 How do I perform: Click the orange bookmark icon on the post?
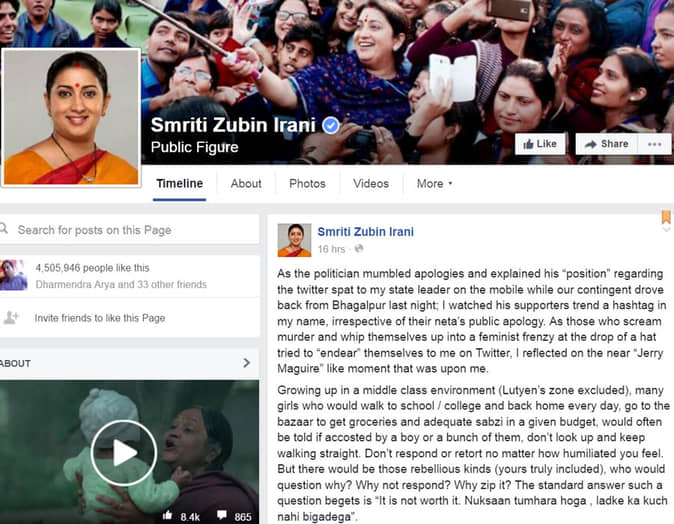pyautogui.click(x=666, y=217)
